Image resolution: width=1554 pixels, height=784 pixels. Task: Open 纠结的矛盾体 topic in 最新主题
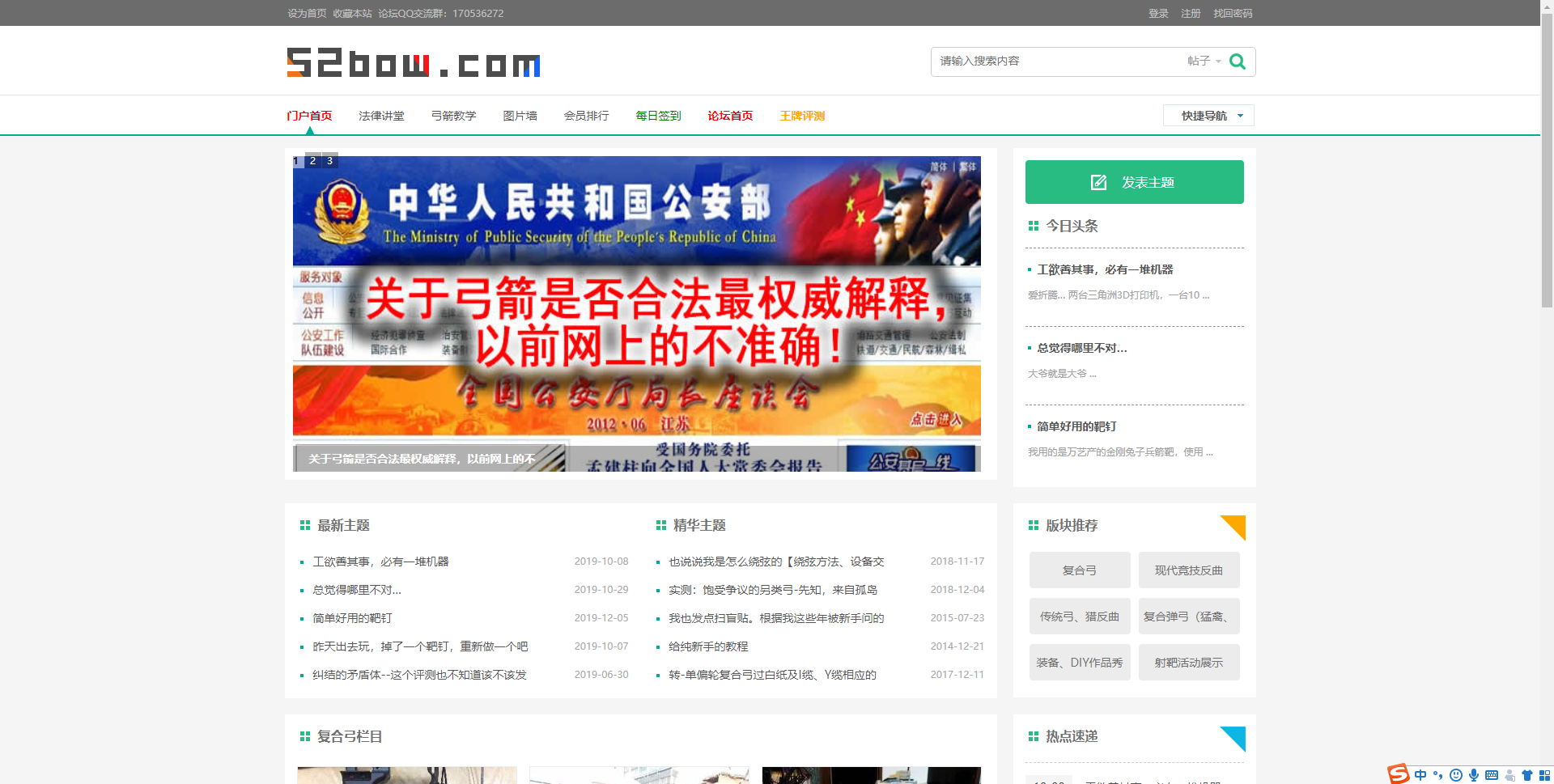[419, 675]
